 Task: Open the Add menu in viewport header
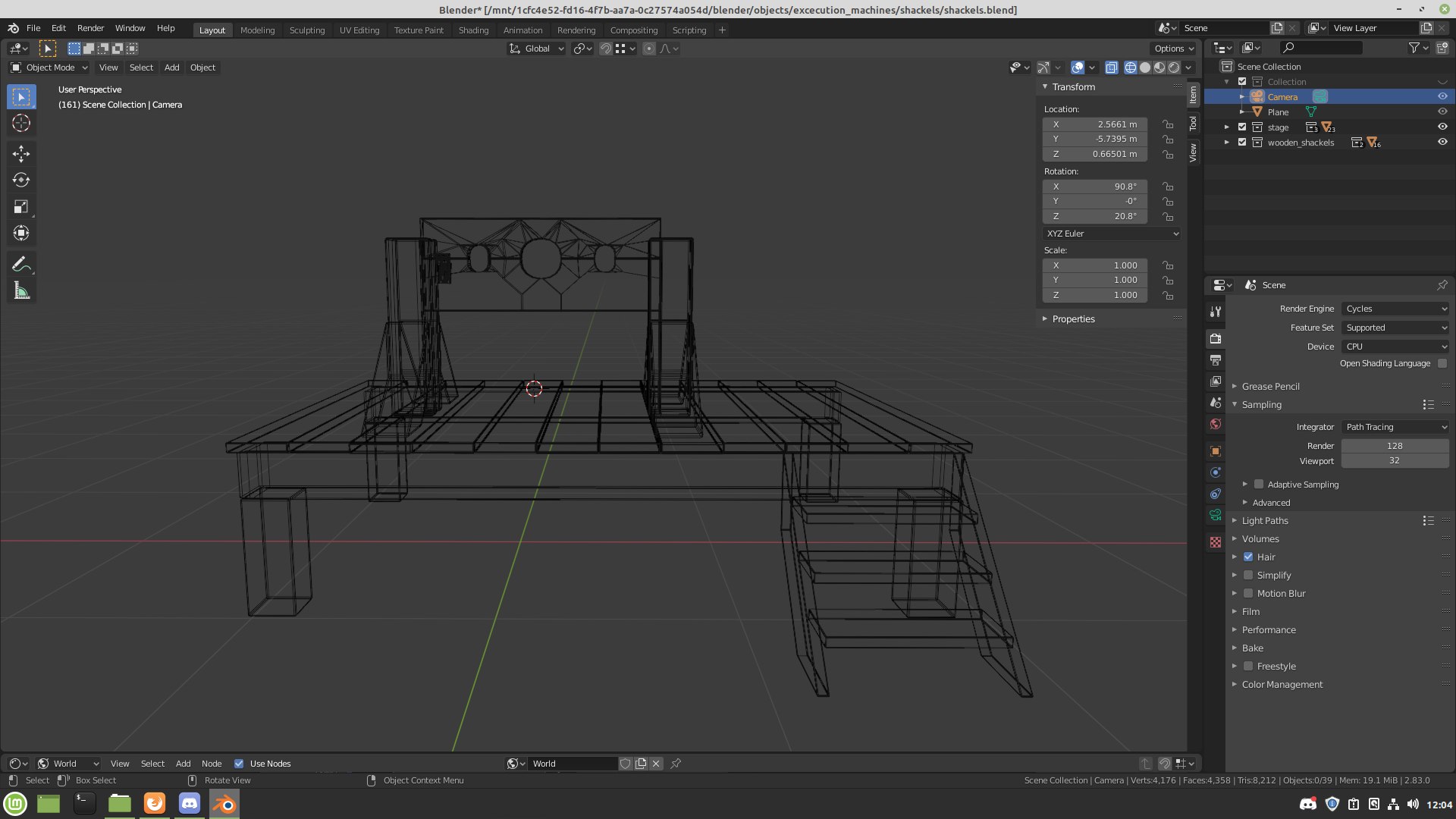click(172, 67)
